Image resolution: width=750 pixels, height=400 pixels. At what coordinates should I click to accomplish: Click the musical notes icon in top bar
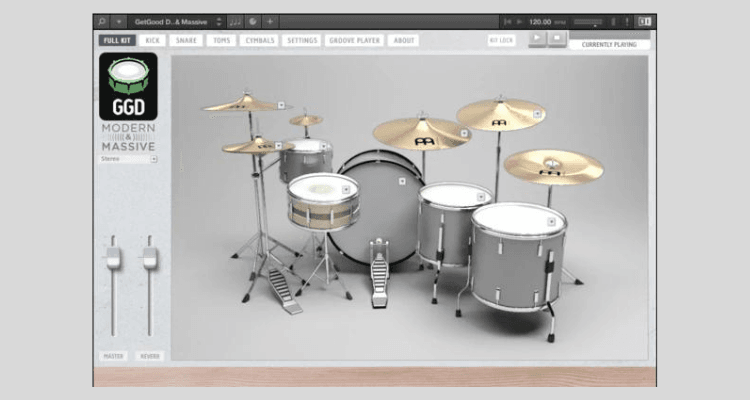click(235, 22)
